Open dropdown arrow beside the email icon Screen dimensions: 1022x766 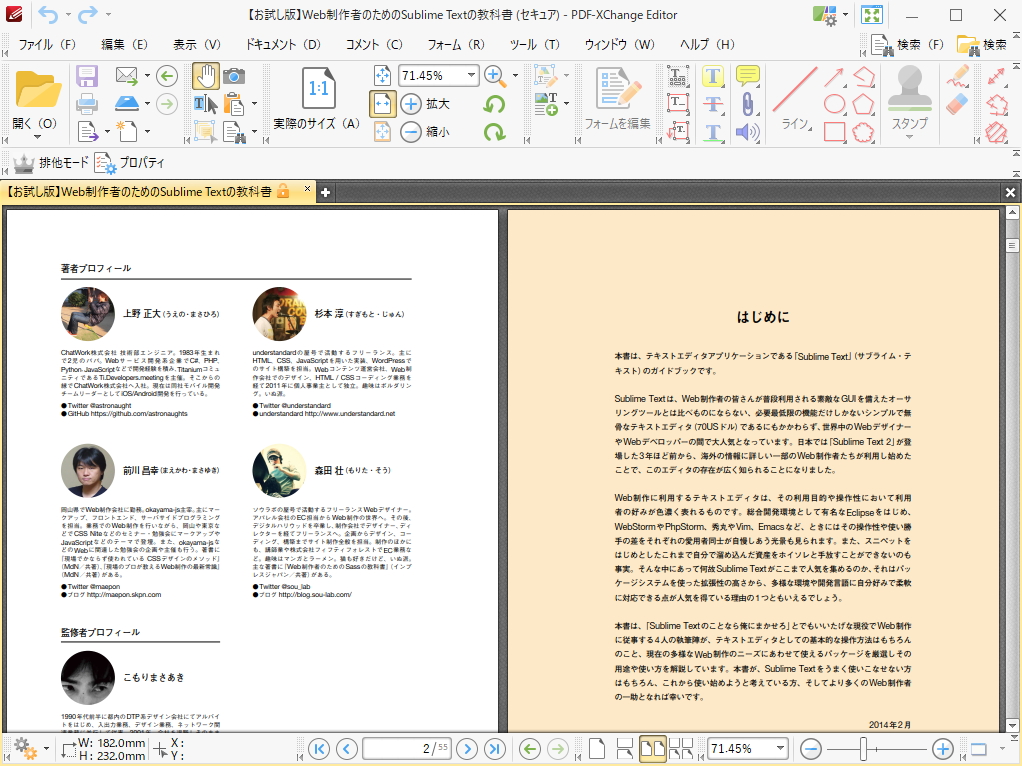(x=147, y=76)
